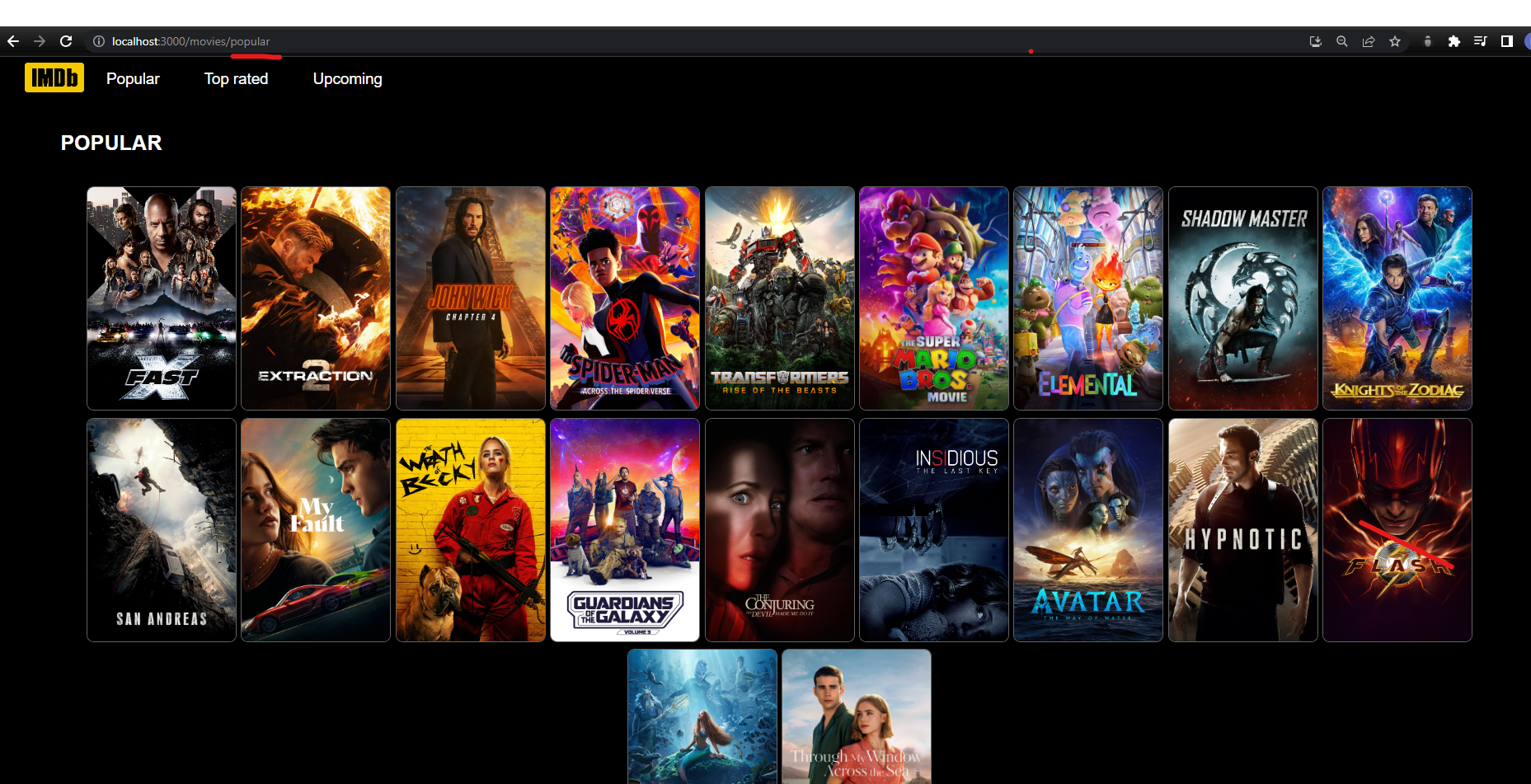1531x784 pixels.
Task: Navigate to Upcoming movies
Action: [x=348, y=79]
